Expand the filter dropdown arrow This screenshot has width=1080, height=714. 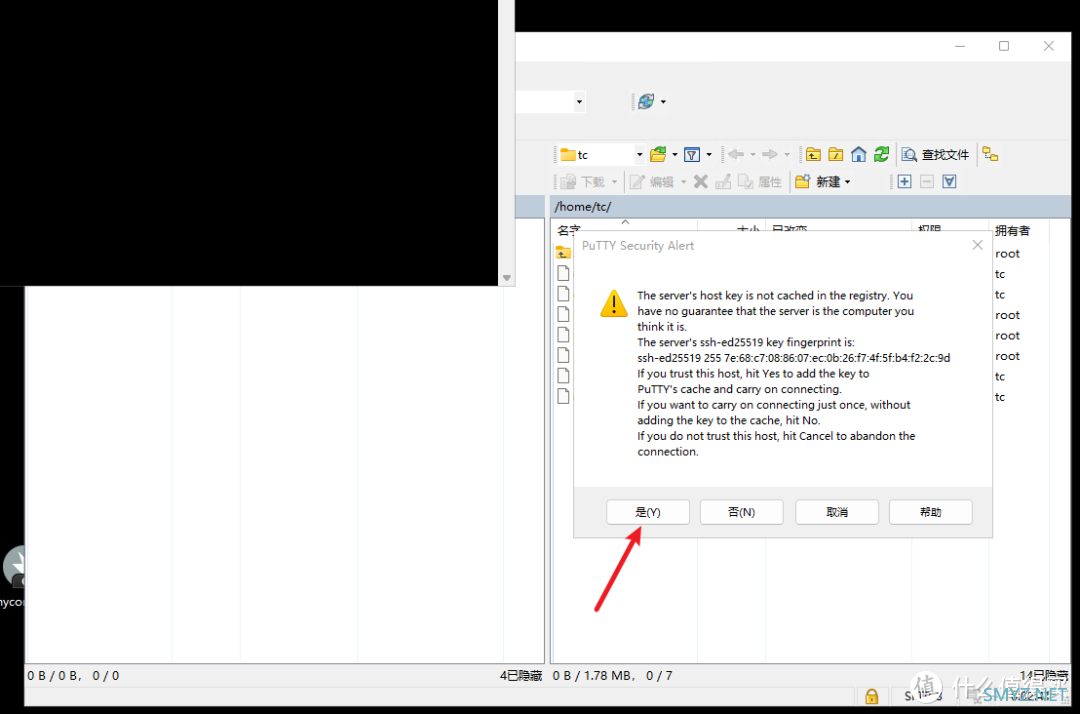click(709, 155)
